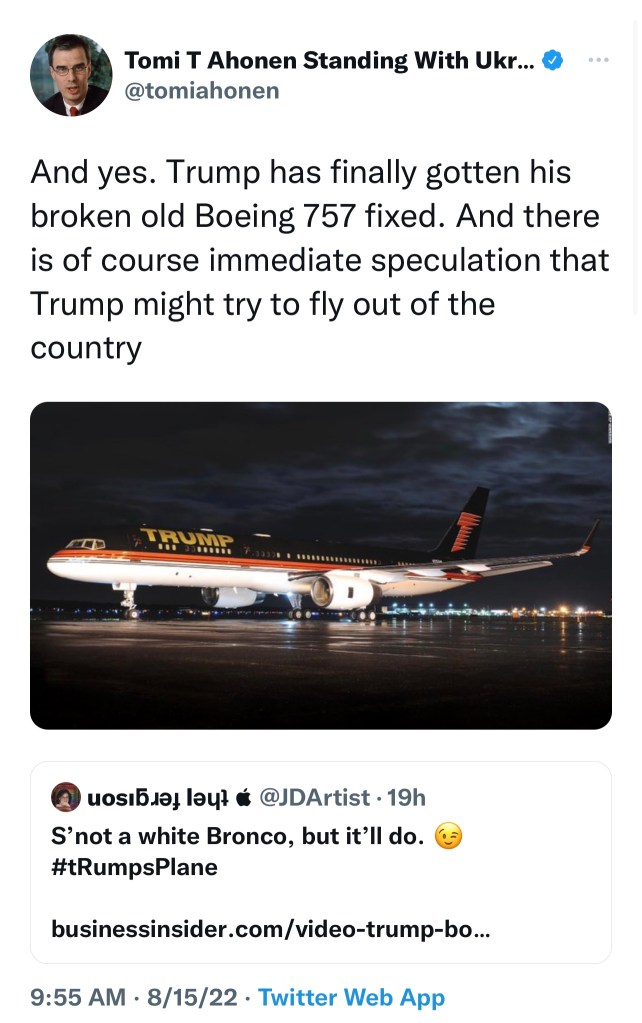This screenshot has height=1023, width=642.
Task: Select the tweet text about the Boeing 757
Action: pyautogui.click(x=320, y=260)
